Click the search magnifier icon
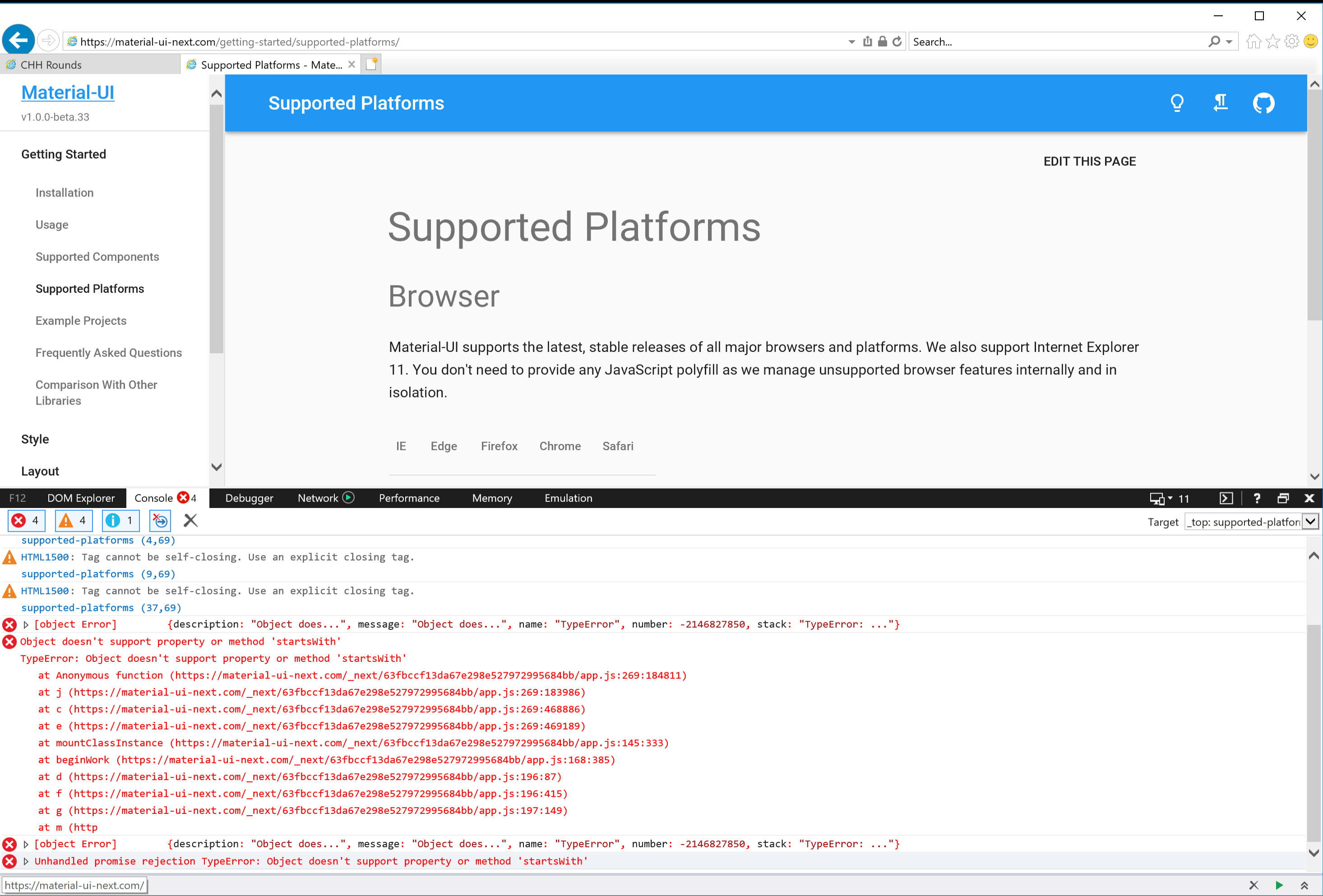 click(x=1214, y=42)
